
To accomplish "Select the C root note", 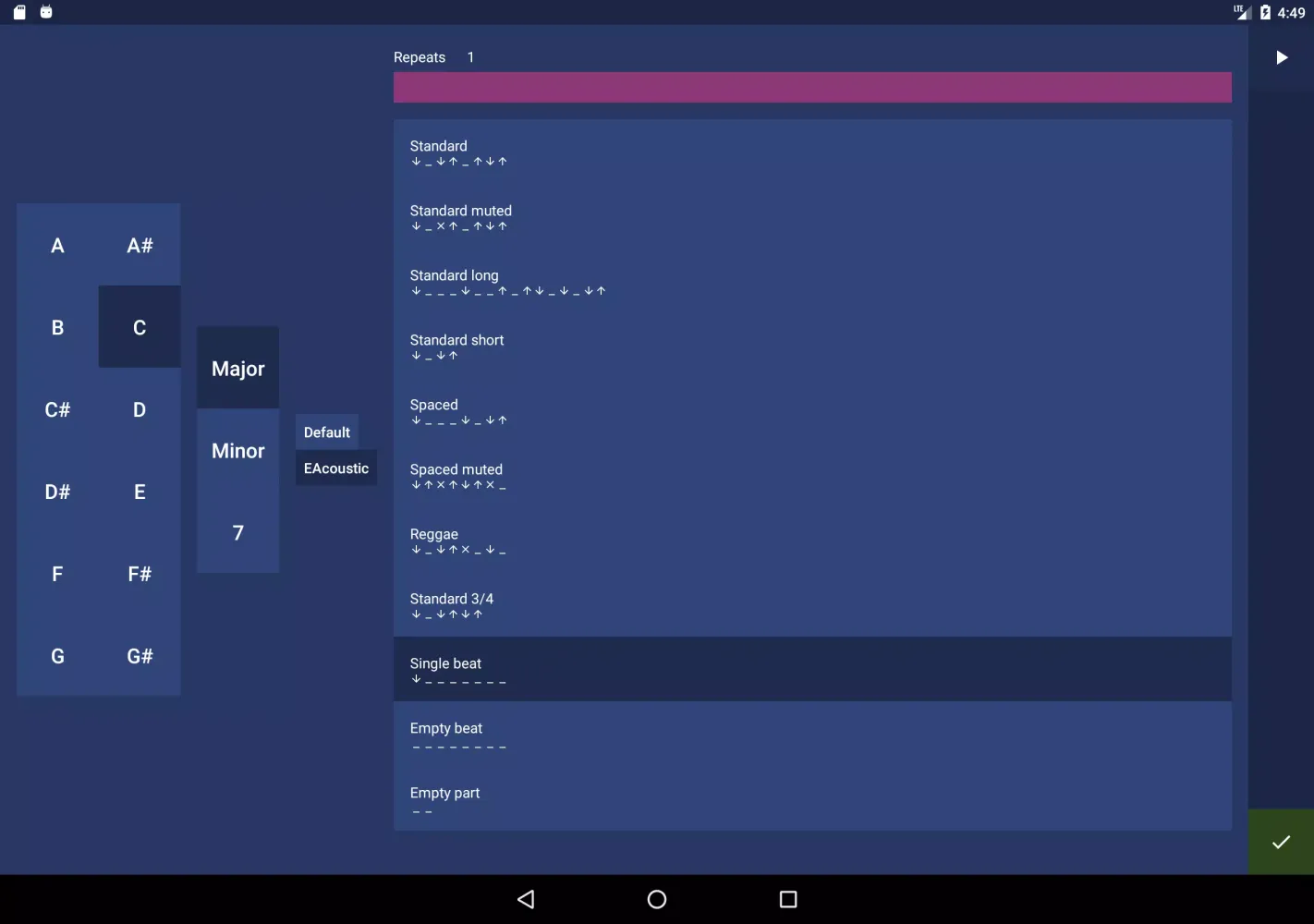I will coord(140,327).
